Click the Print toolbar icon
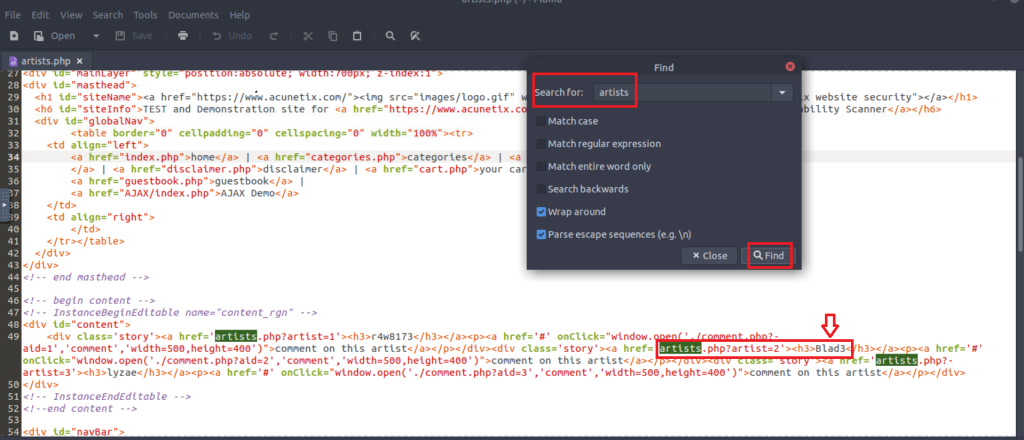1024x440 pixels. (x=183, y=36)
